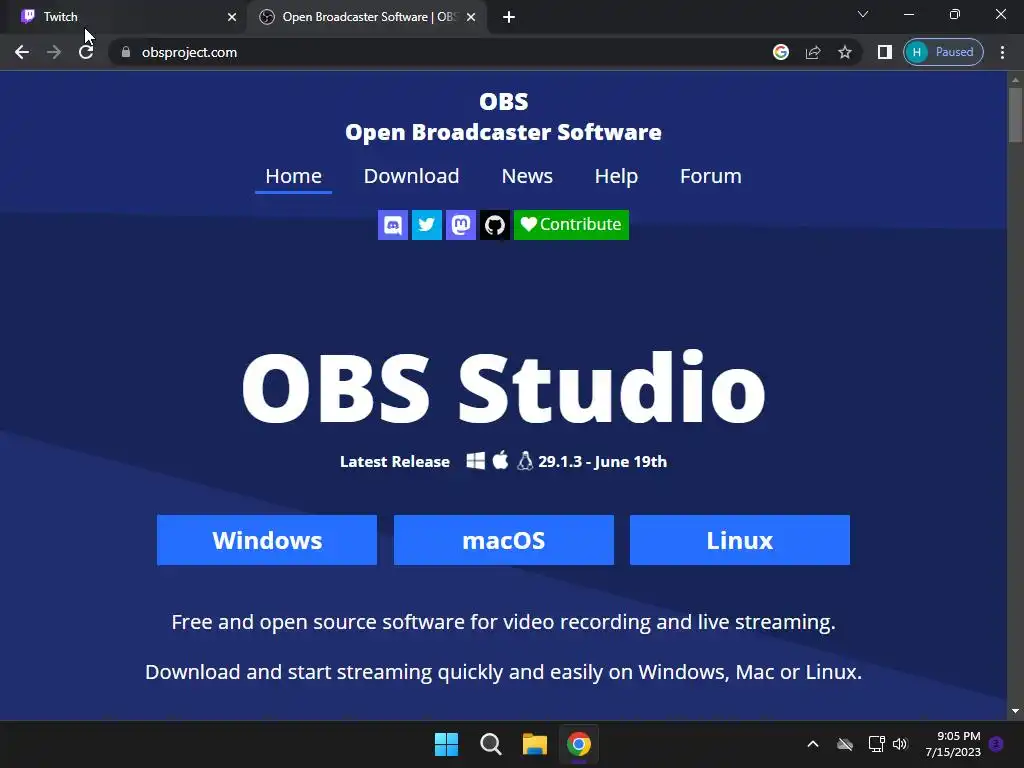Image resolution: width=1024 pixels, height=768 pixels.
Task: Open the News nav item
Action: click(x=527, y=176)
